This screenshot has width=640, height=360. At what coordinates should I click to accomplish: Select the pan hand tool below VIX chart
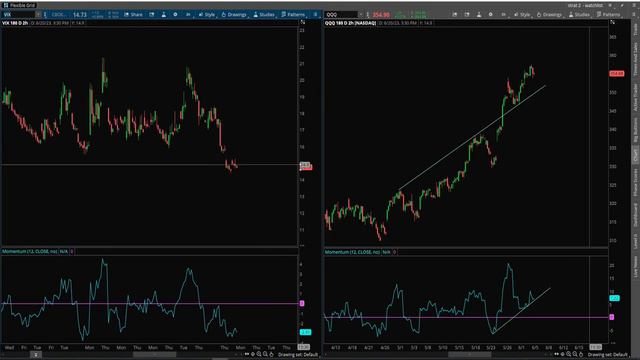click(271, 354)
